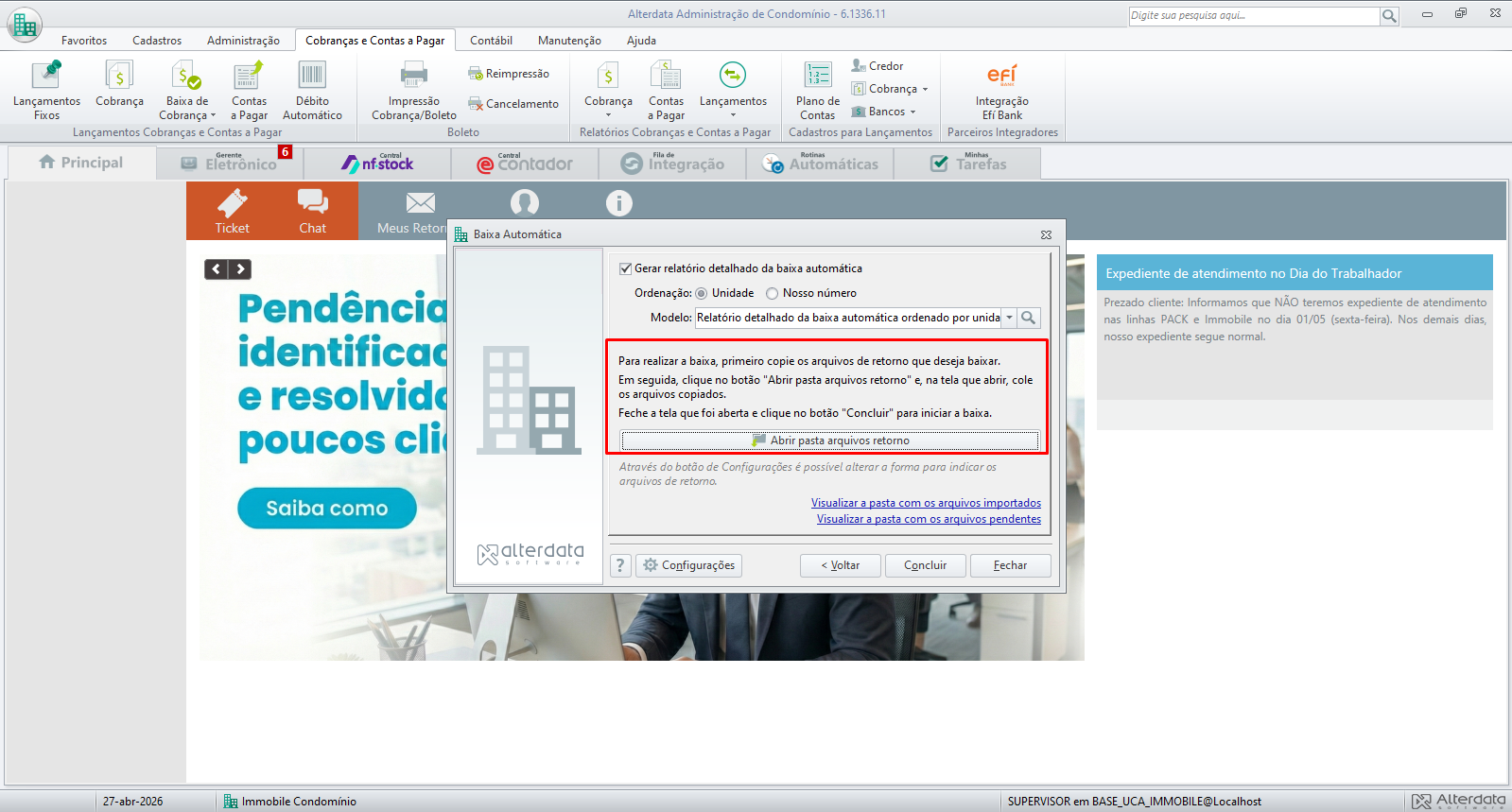Click the model search magnifier button
The width and height of the screenshot is (1512, 812).
pos(1029,318)
